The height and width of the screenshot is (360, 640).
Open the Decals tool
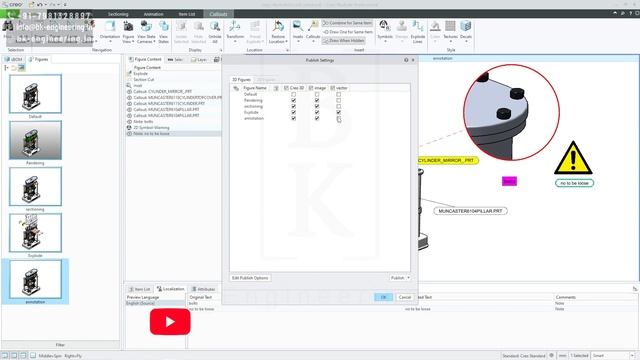click(x=466, y=31)
